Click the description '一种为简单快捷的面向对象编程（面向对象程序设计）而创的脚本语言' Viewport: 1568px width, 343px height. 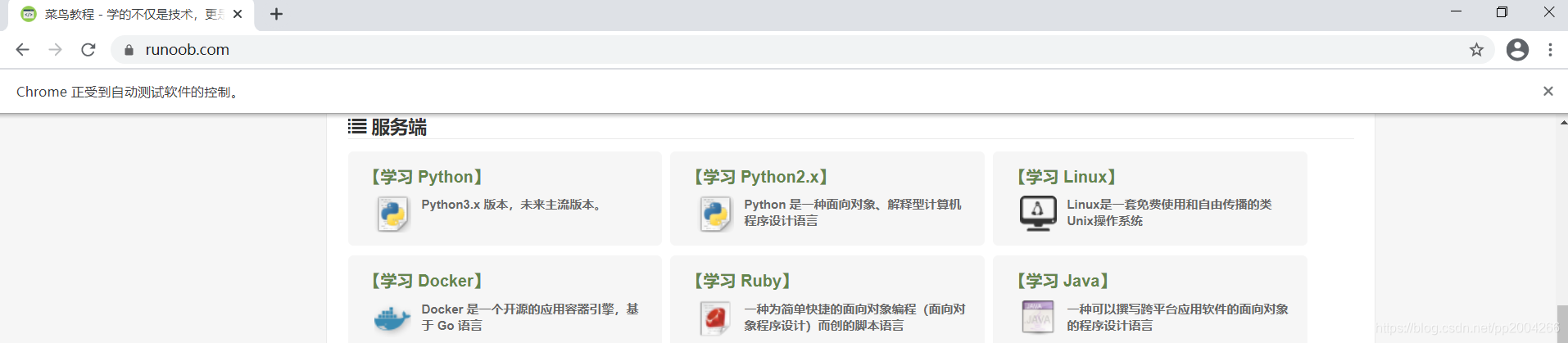854,318
